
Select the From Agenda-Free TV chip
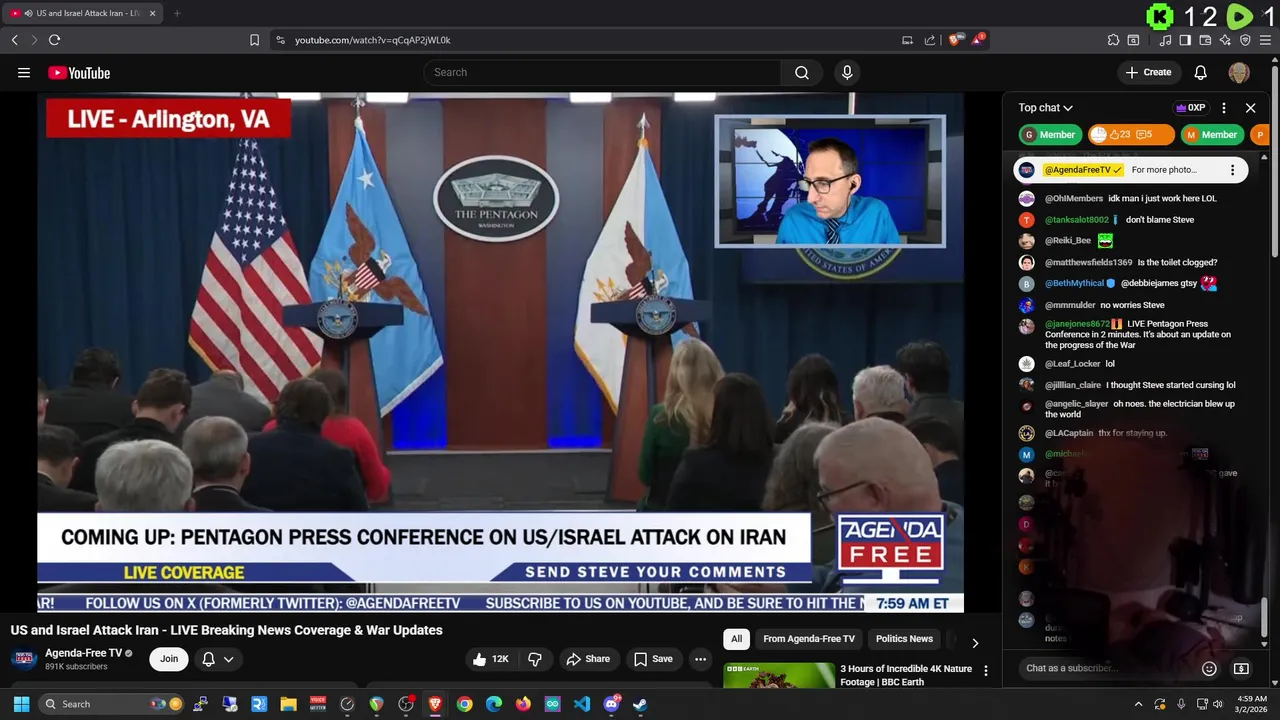(x=809, y=639)
